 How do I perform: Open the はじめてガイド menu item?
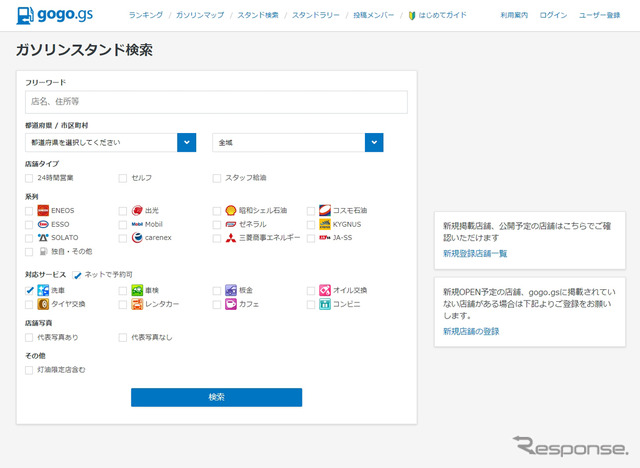(442, 15)
